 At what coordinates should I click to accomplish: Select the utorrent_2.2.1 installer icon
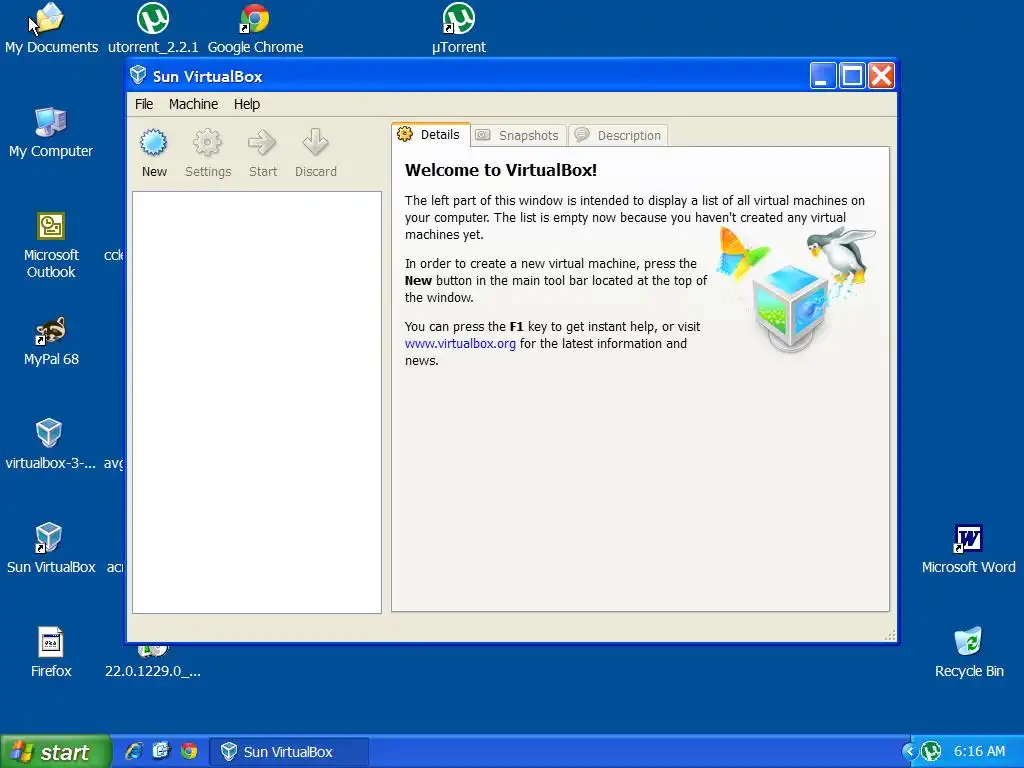[x=153, y=29]
